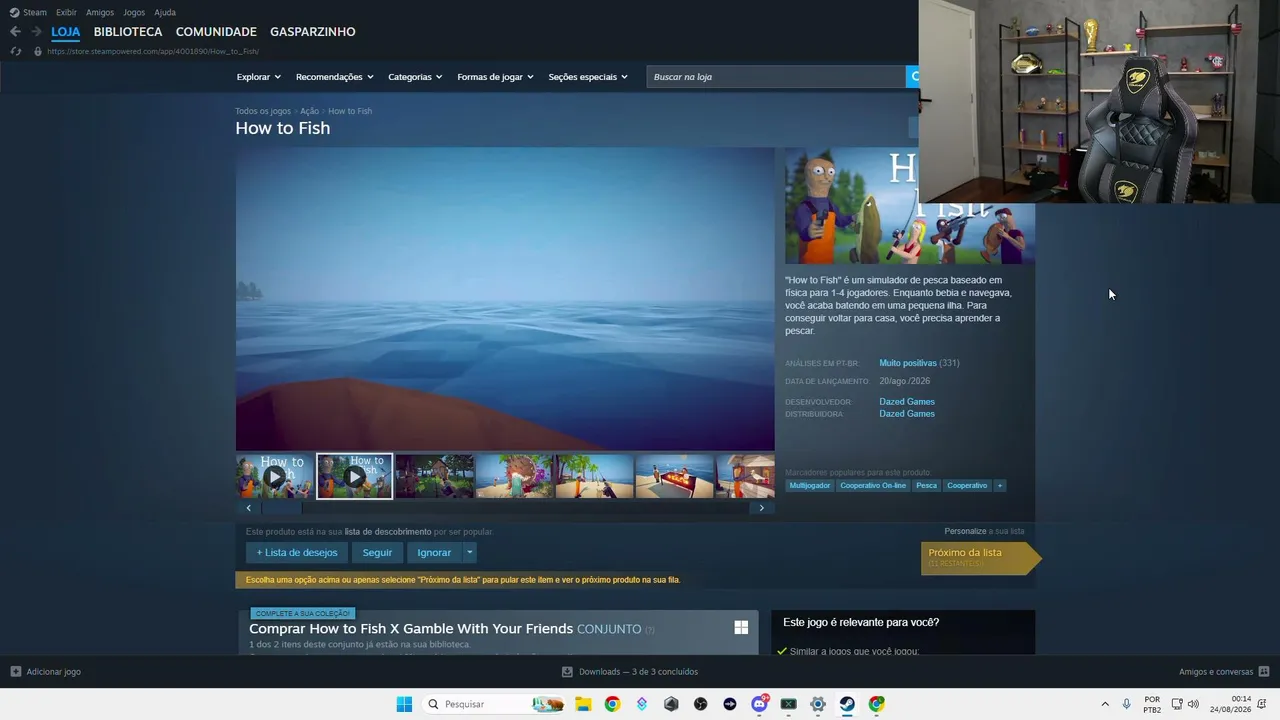
Task: Open the Dazed Games distributor link
Action: tap(907, 414)
